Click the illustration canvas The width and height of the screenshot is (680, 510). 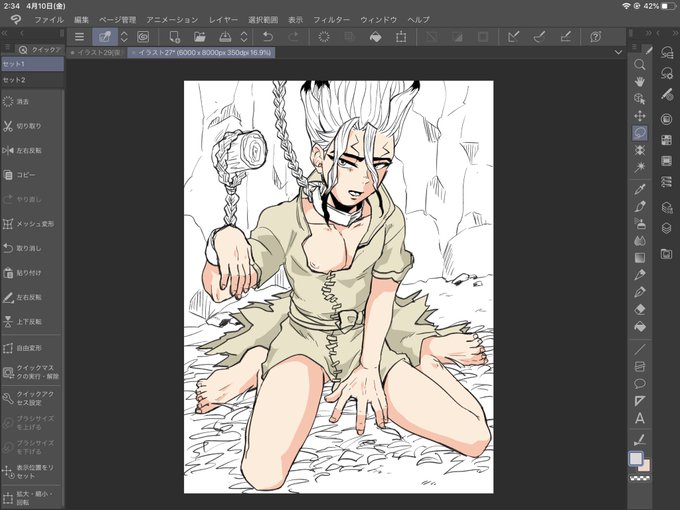pyautogui.click(x=339, y=287)
